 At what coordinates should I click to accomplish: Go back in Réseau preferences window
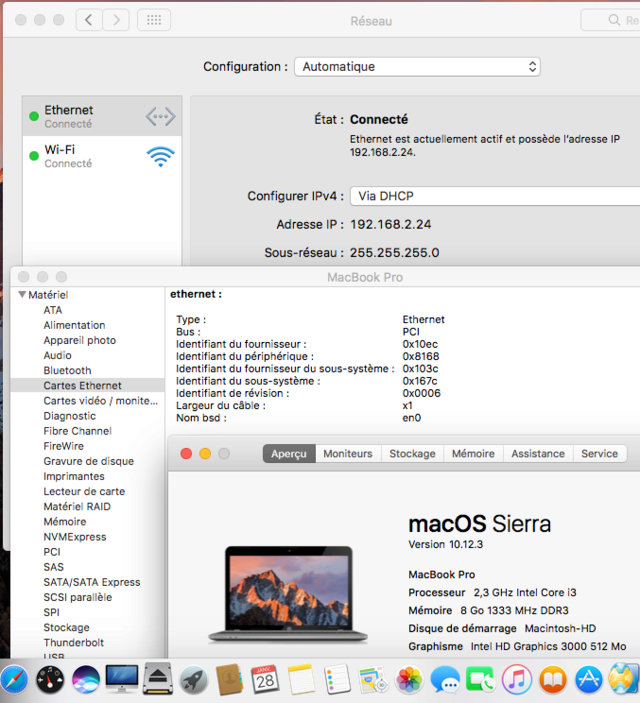point(89,20)
